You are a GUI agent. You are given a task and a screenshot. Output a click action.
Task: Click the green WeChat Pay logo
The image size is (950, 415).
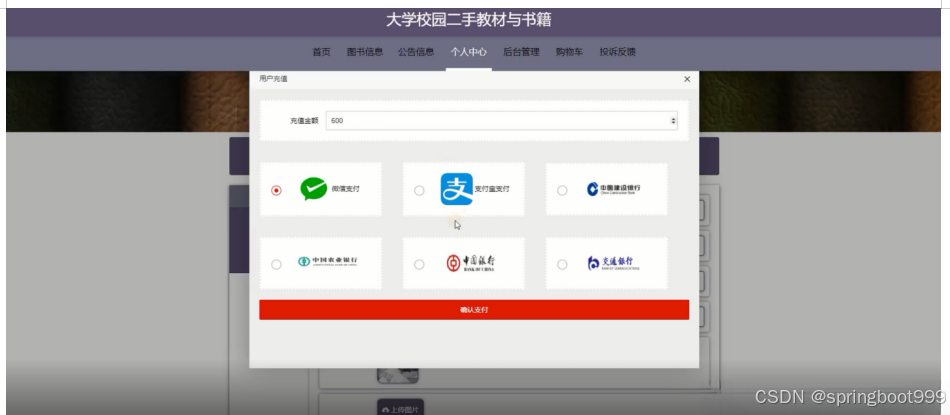(x=314, y=188)
